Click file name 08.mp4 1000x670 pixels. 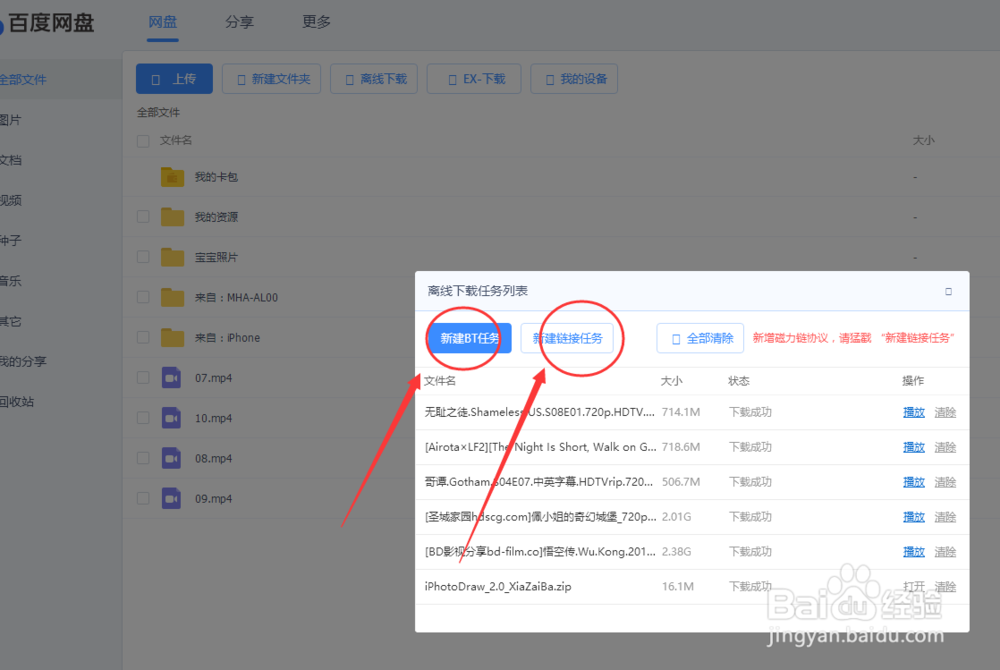(214, 458)
